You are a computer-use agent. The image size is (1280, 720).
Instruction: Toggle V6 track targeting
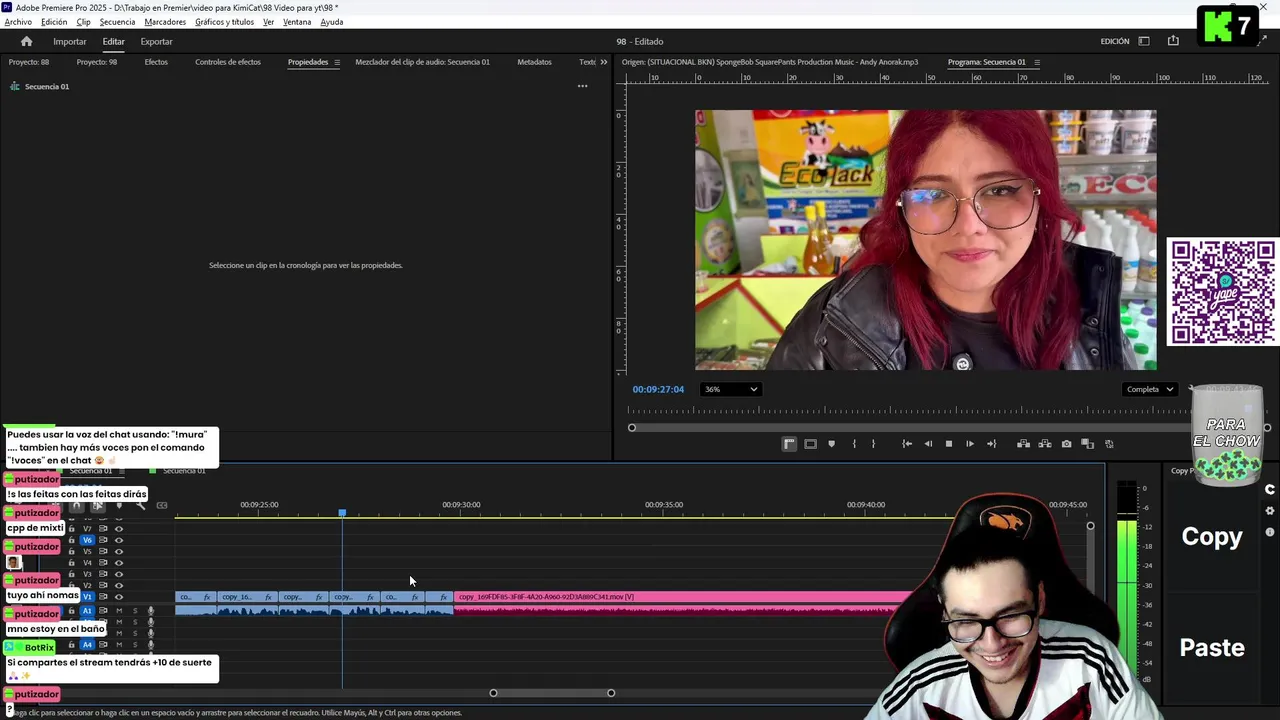tap(87, 540)
